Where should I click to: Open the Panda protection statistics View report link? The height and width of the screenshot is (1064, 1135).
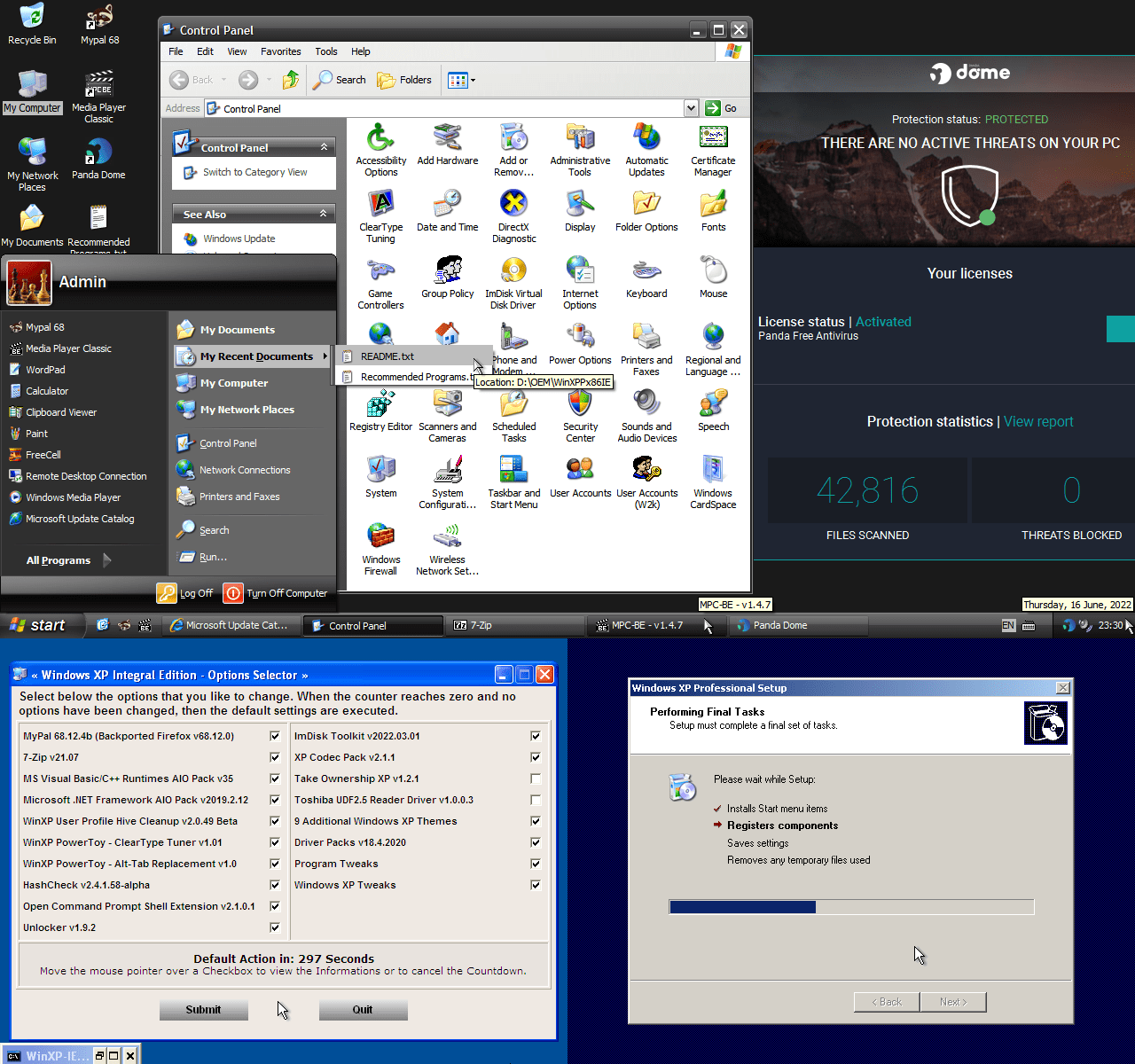coord(1038,421)
